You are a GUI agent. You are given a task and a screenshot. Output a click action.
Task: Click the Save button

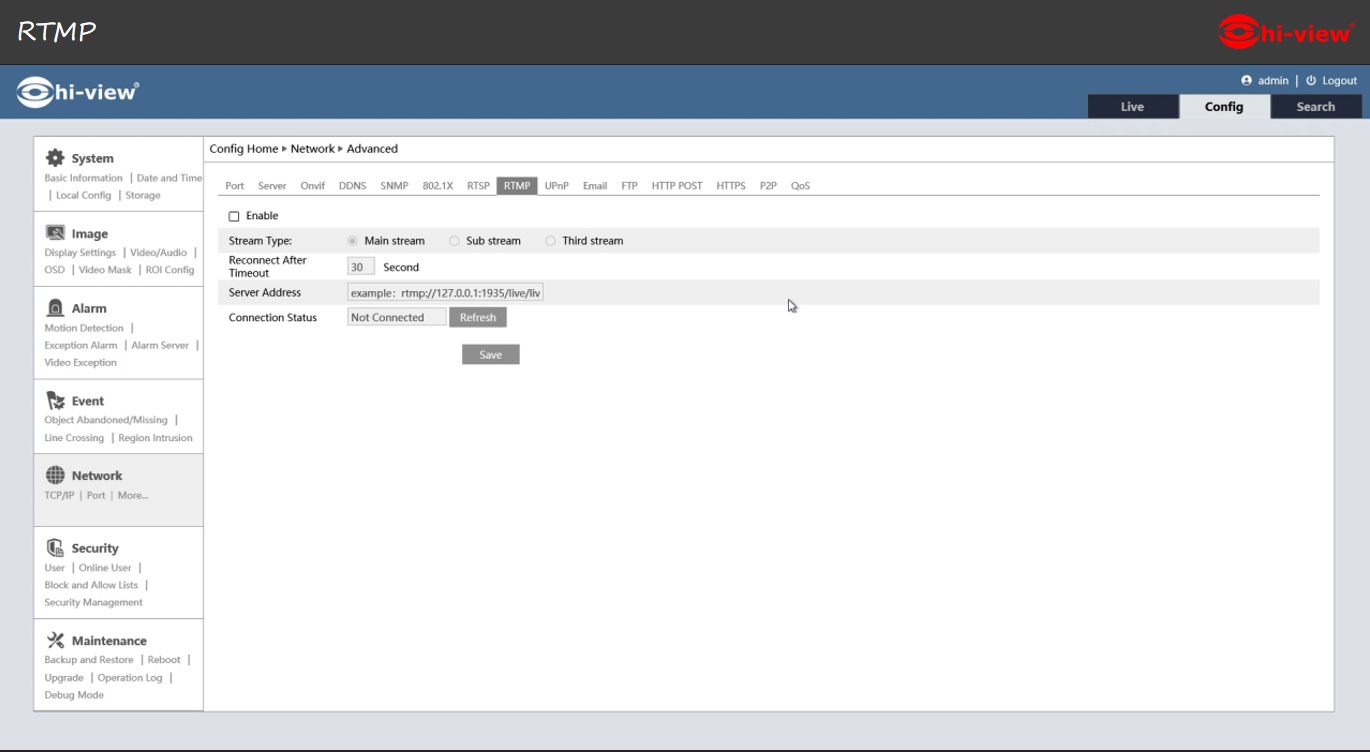click(490, 355)
